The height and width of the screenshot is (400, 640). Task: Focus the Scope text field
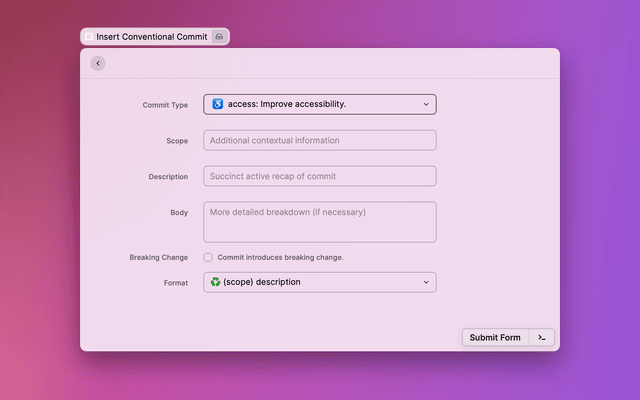(x=319, y=140)
